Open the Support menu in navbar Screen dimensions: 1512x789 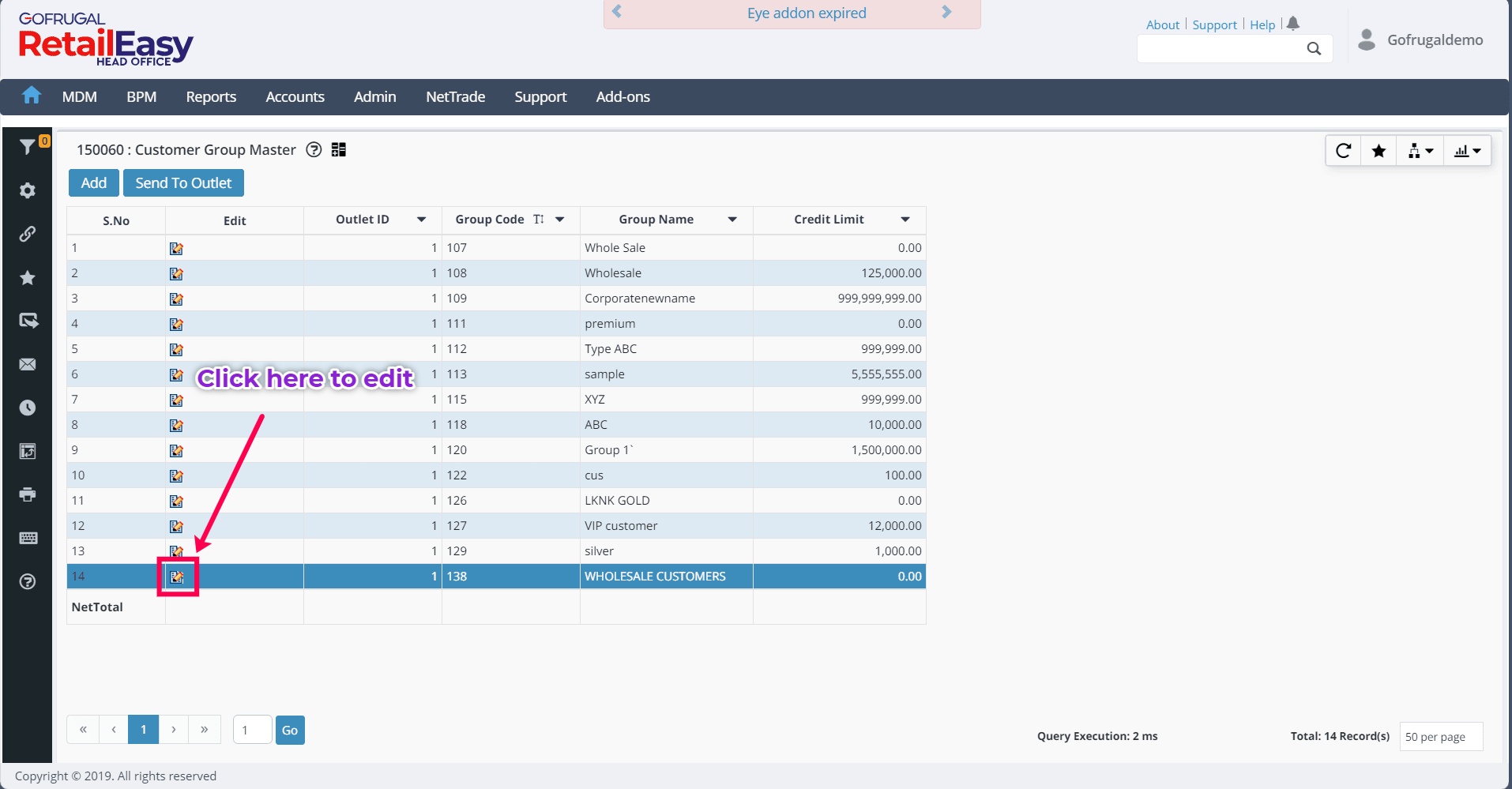[540, 96]
